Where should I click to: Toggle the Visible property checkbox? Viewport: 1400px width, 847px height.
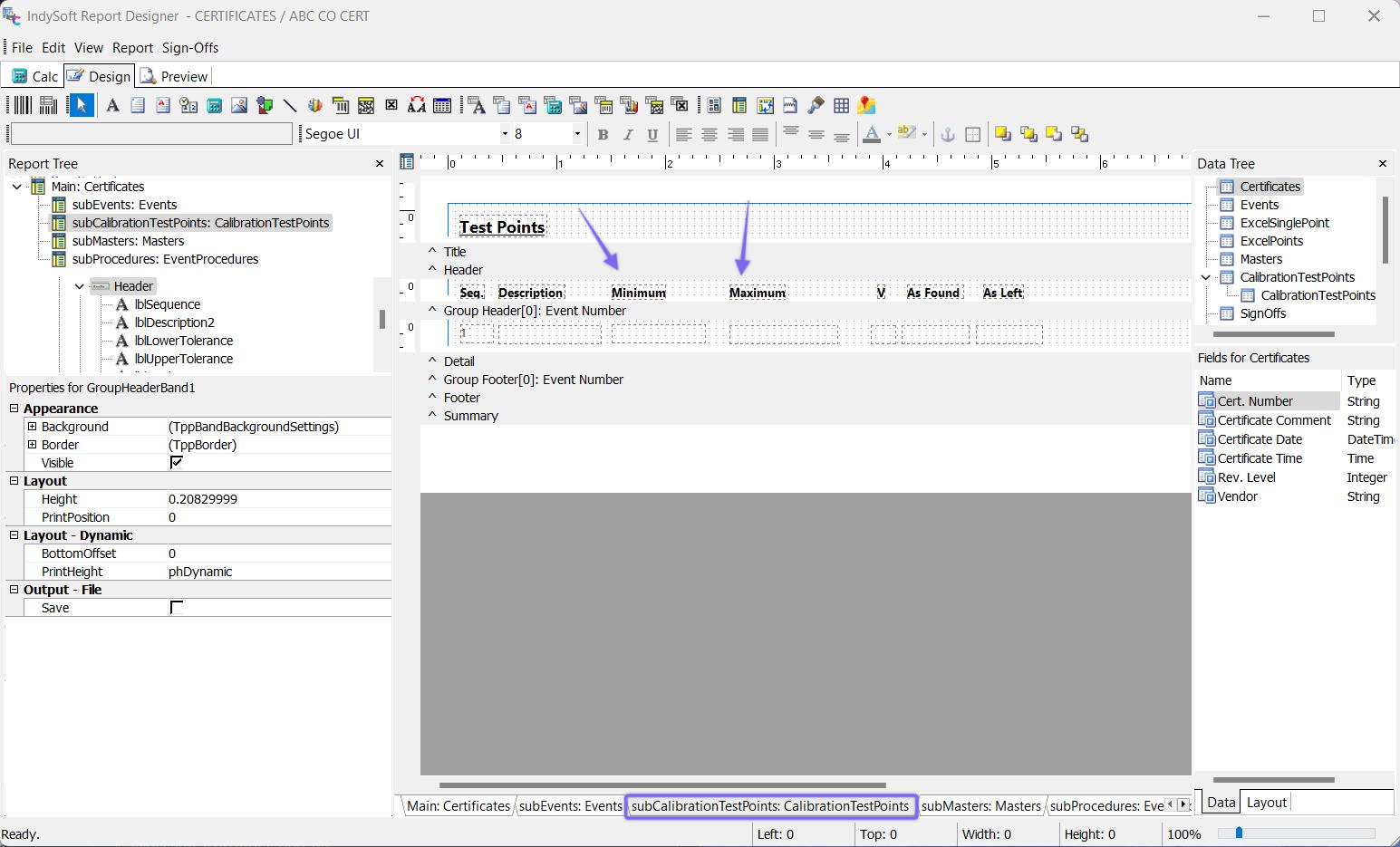177,463
